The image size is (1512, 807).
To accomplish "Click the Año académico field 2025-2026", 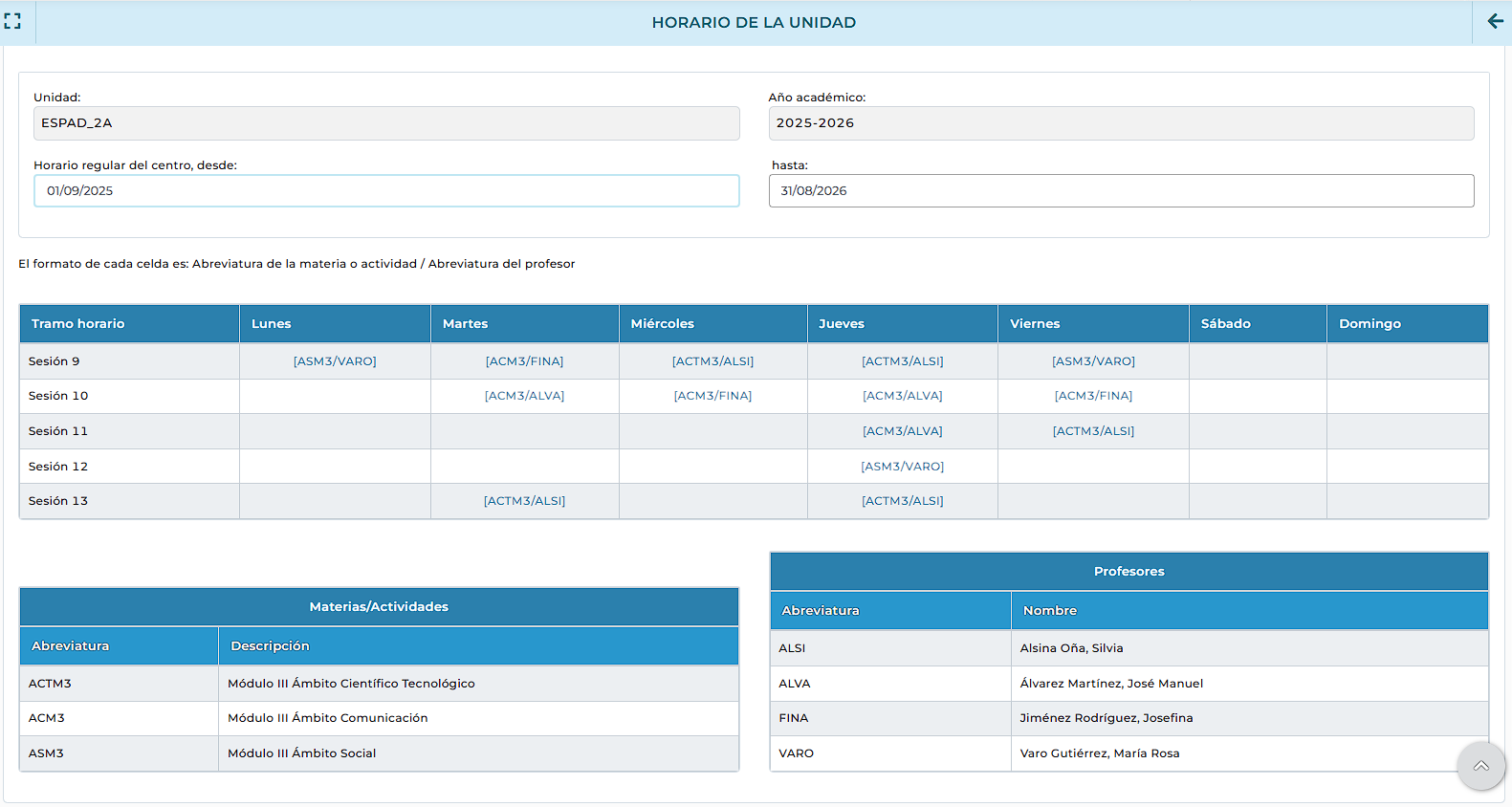I will [1121, 123].
